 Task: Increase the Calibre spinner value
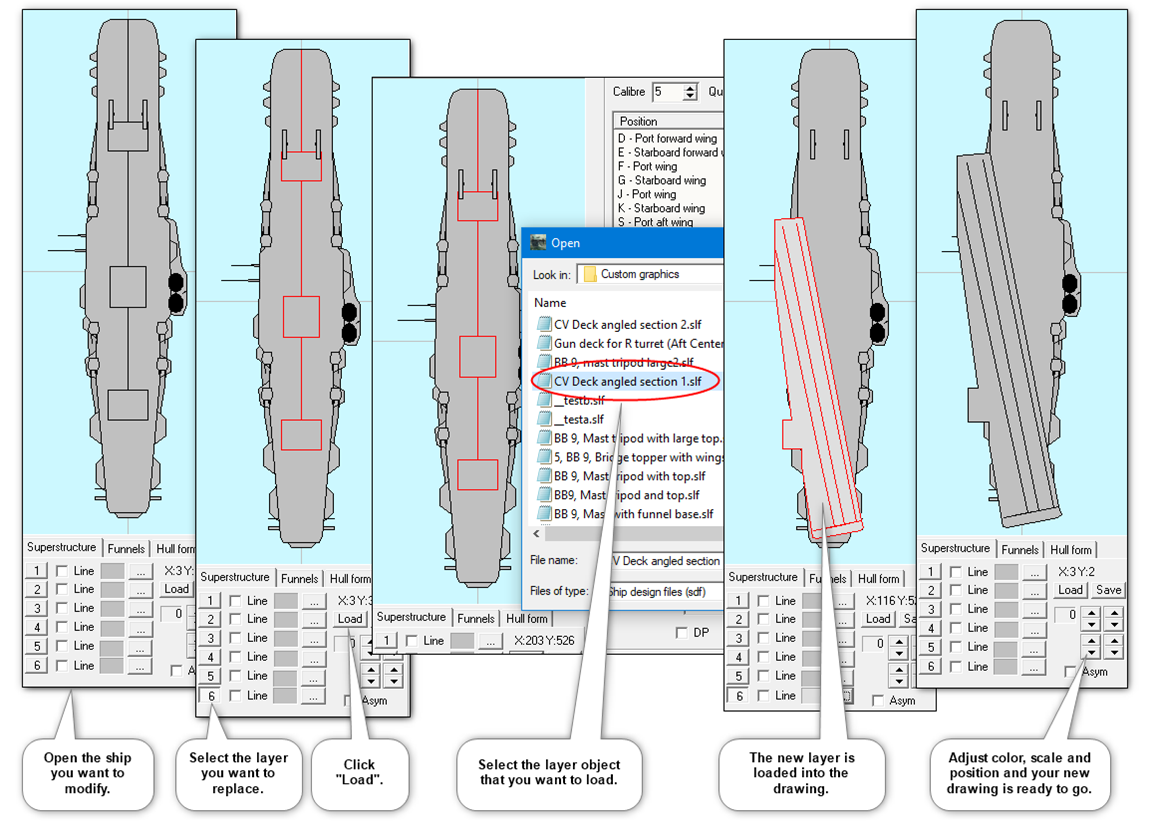tap(690, 87)
